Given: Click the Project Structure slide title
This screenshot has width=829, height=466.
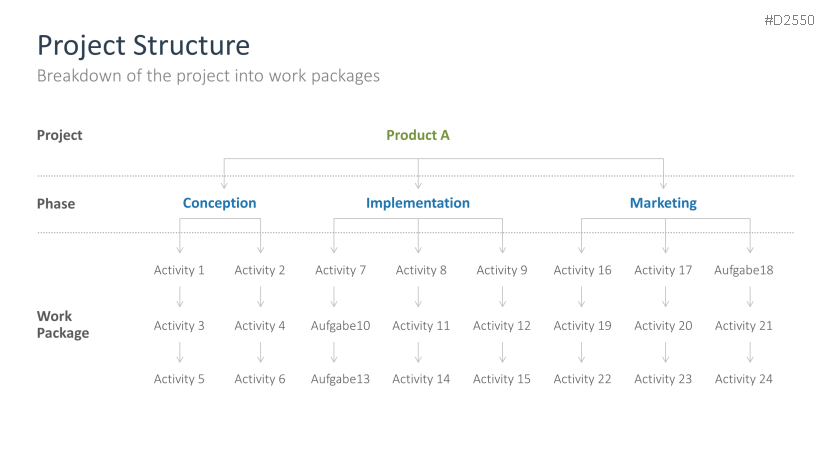Looking at the screenshot, I should click(143, 45).
